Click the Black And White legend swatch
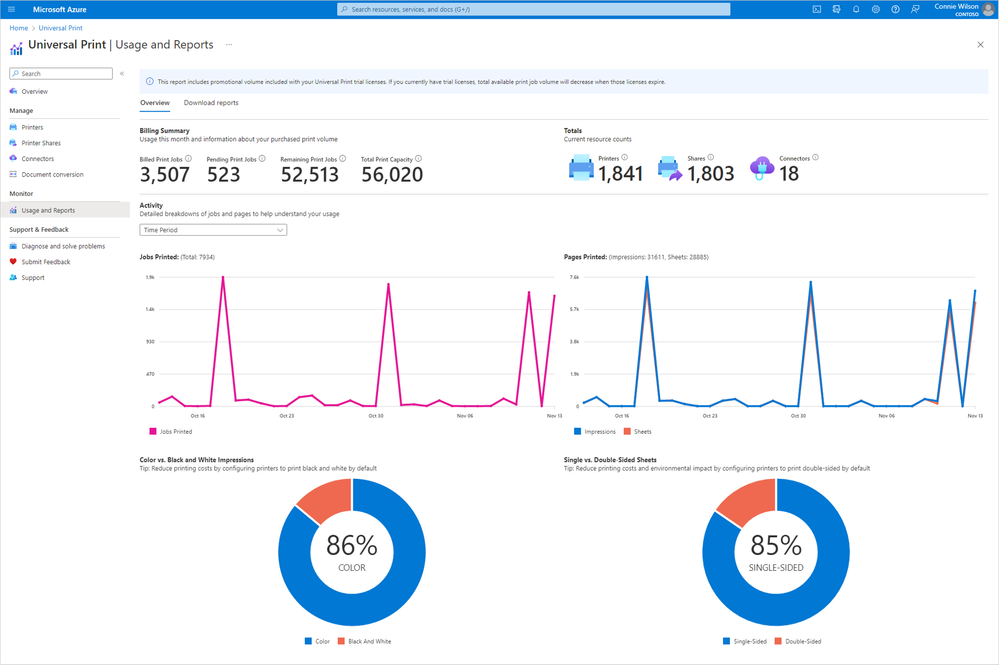999x665 pixels. (x=341, y=641)
